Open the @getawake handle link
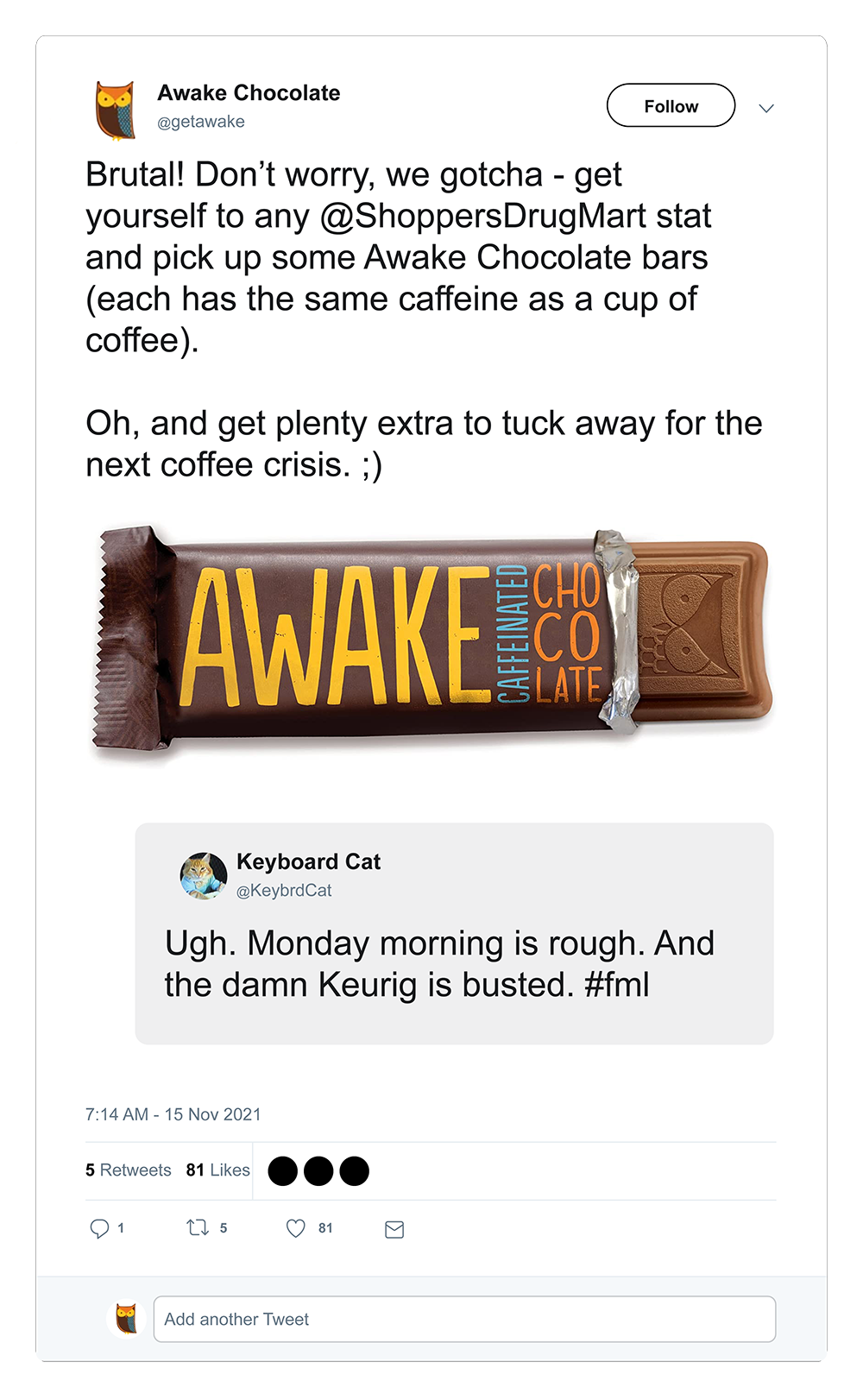Viewport: 863px width, 1400px height. click(x=201, y=122)
